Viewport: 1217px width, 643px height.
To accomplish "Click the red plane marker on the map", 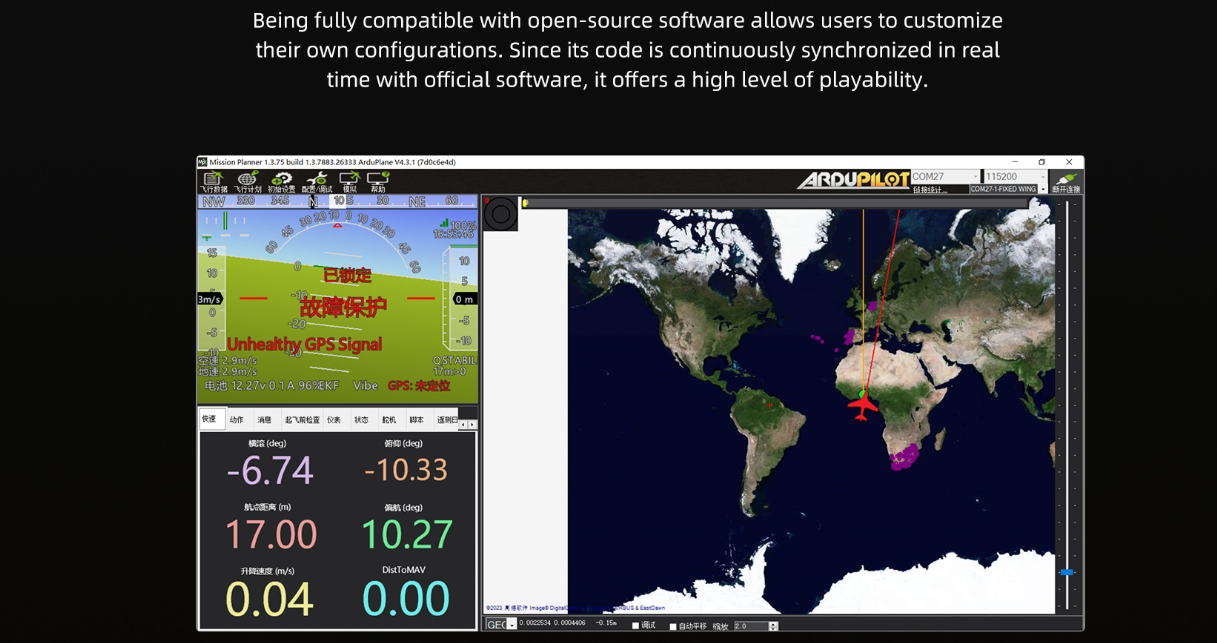I will pyautogui.click(x=863, y=405).
